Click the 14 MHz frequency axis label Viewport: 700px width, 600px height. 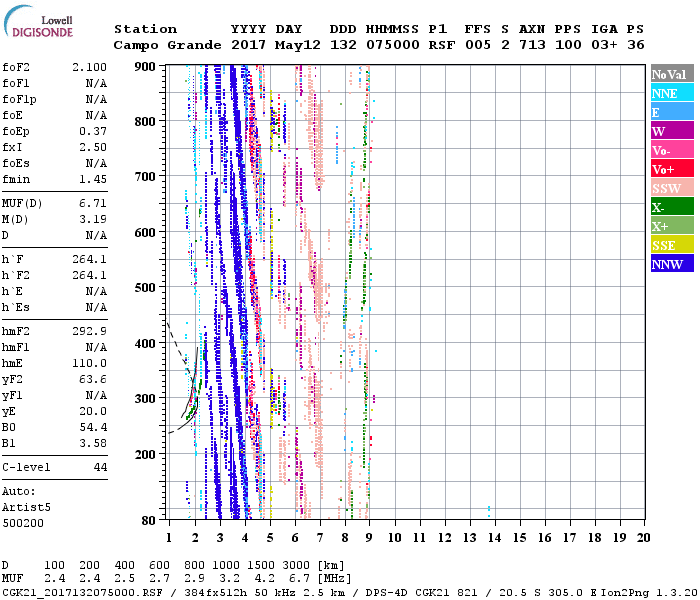pos(494,538)
